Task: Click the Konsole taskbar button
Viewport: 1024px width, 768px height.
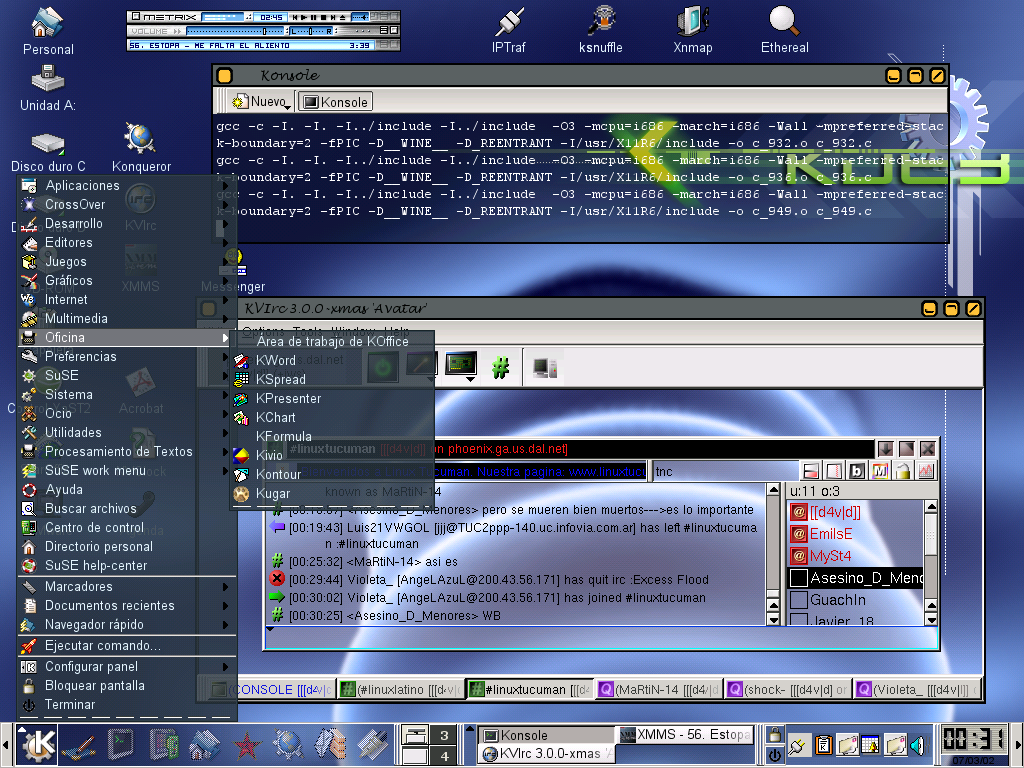Action: [x=546, y=735]
